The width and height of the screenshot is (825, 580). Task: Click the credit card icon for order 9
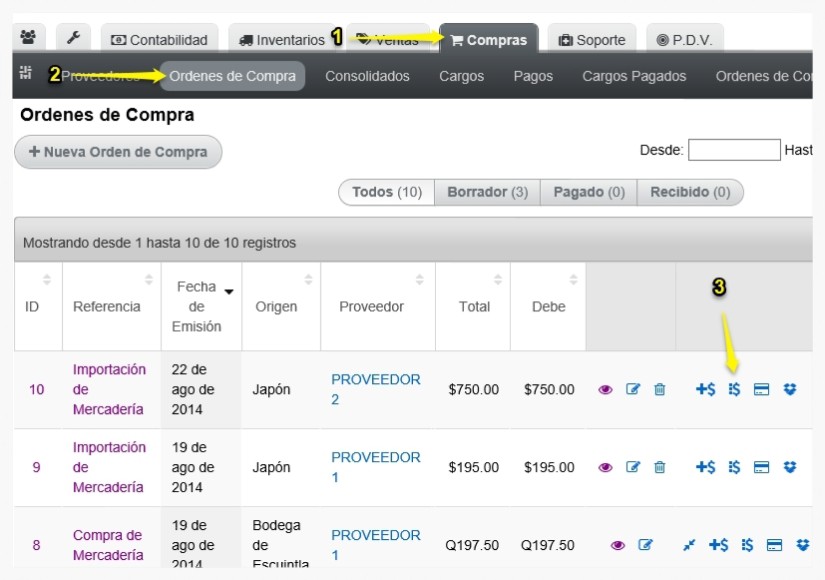761,467
